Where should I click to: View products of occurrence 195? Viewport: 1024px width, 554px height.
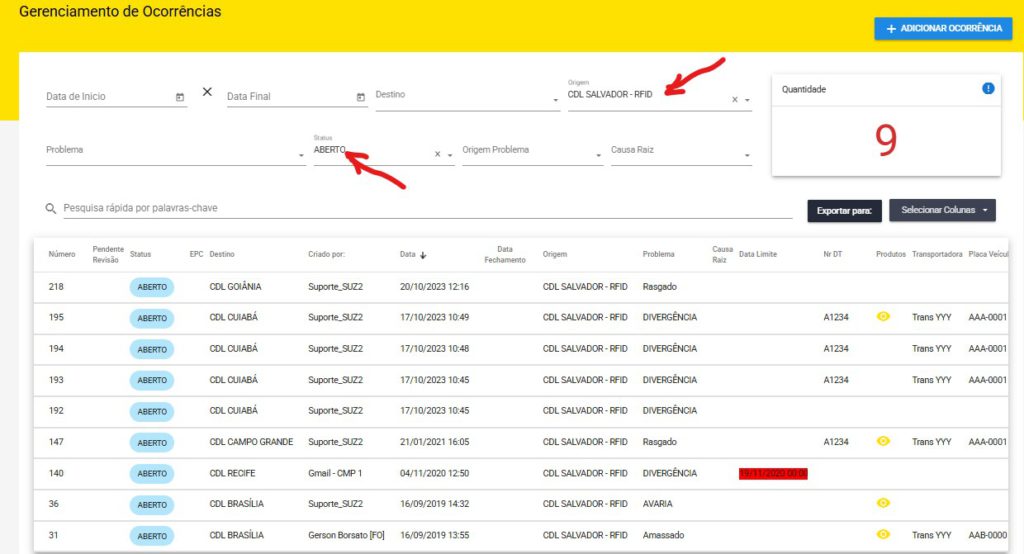[x=883, y=317]
